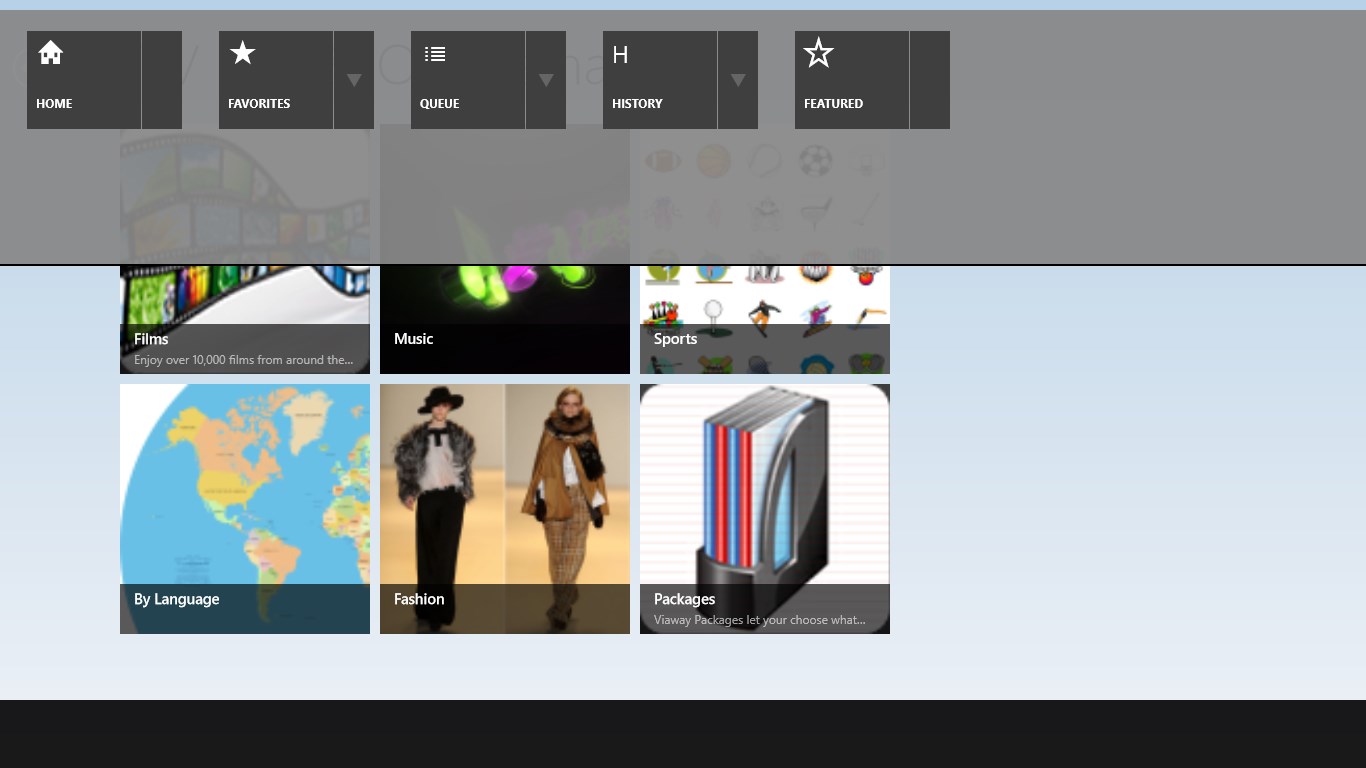Open the Queue dropdown arrow
Screen dimensions: 1366x768
tap(546, 80)
